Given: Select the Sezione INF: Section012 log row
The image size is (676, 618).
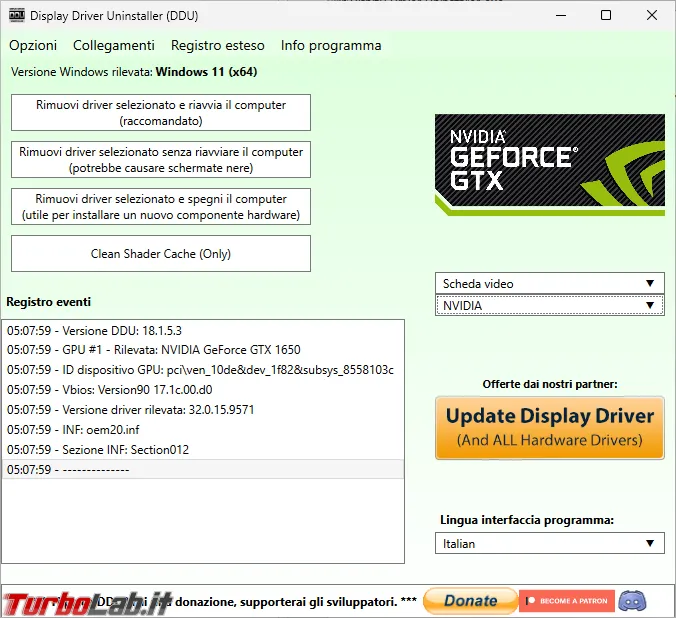Looking at the screenshot, I should point(203,449).
